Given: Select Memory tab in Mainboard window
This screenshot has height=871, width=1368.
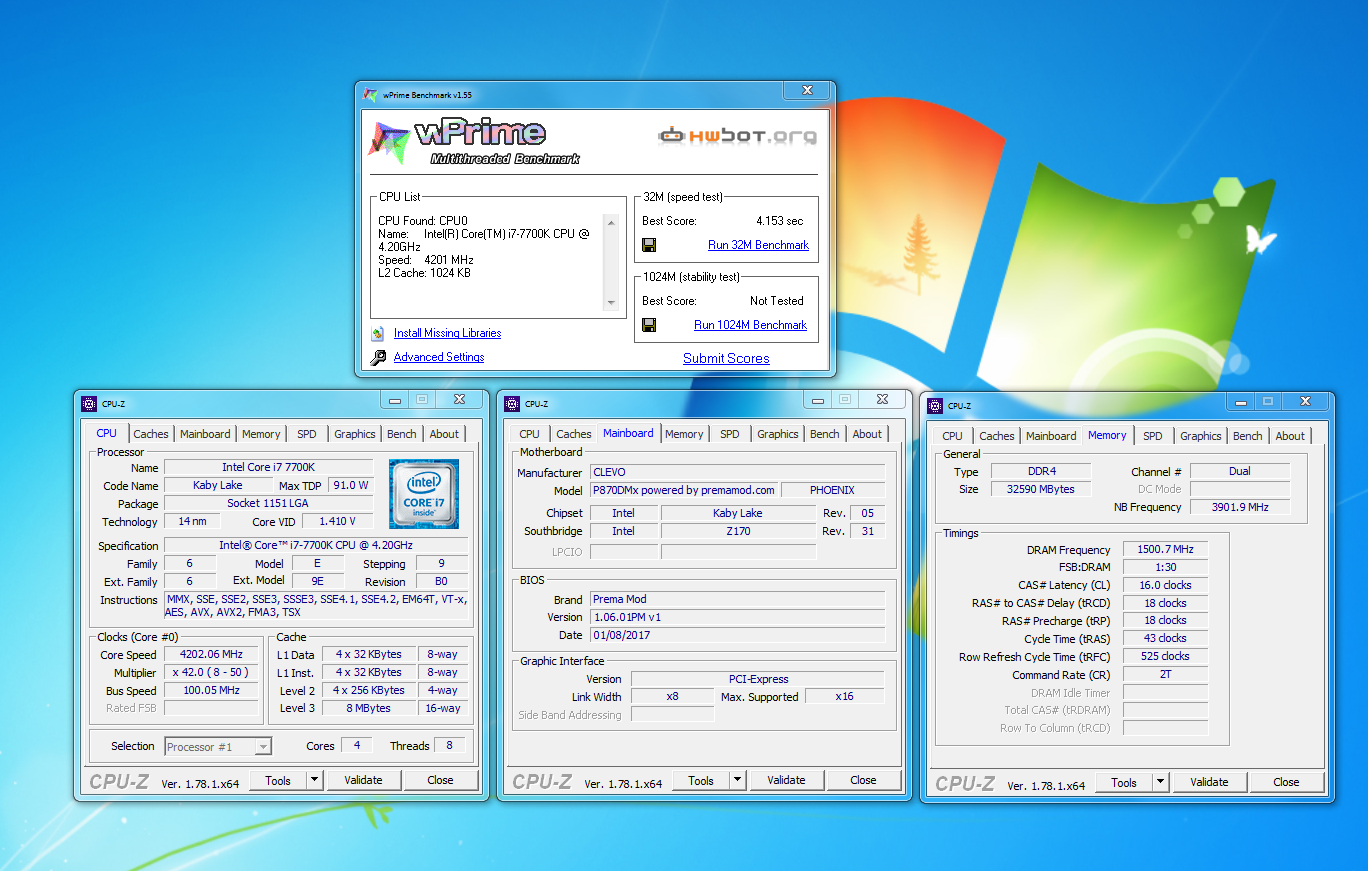Looking at the screenshot, I should [684, 434].
